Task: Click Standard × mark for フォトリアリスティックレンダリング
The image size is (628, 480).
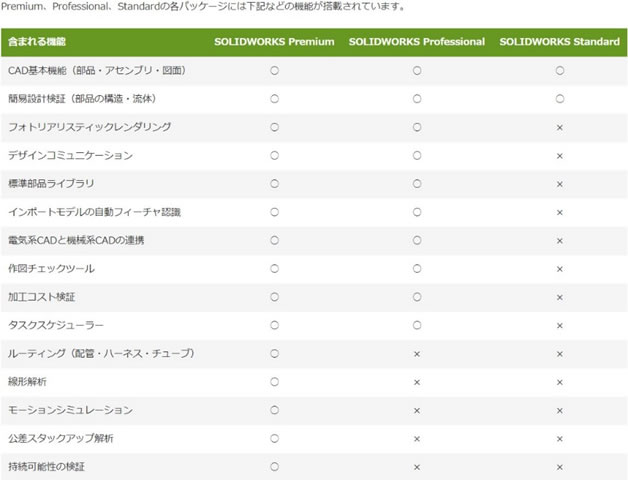Action: [x=560, y=127]
